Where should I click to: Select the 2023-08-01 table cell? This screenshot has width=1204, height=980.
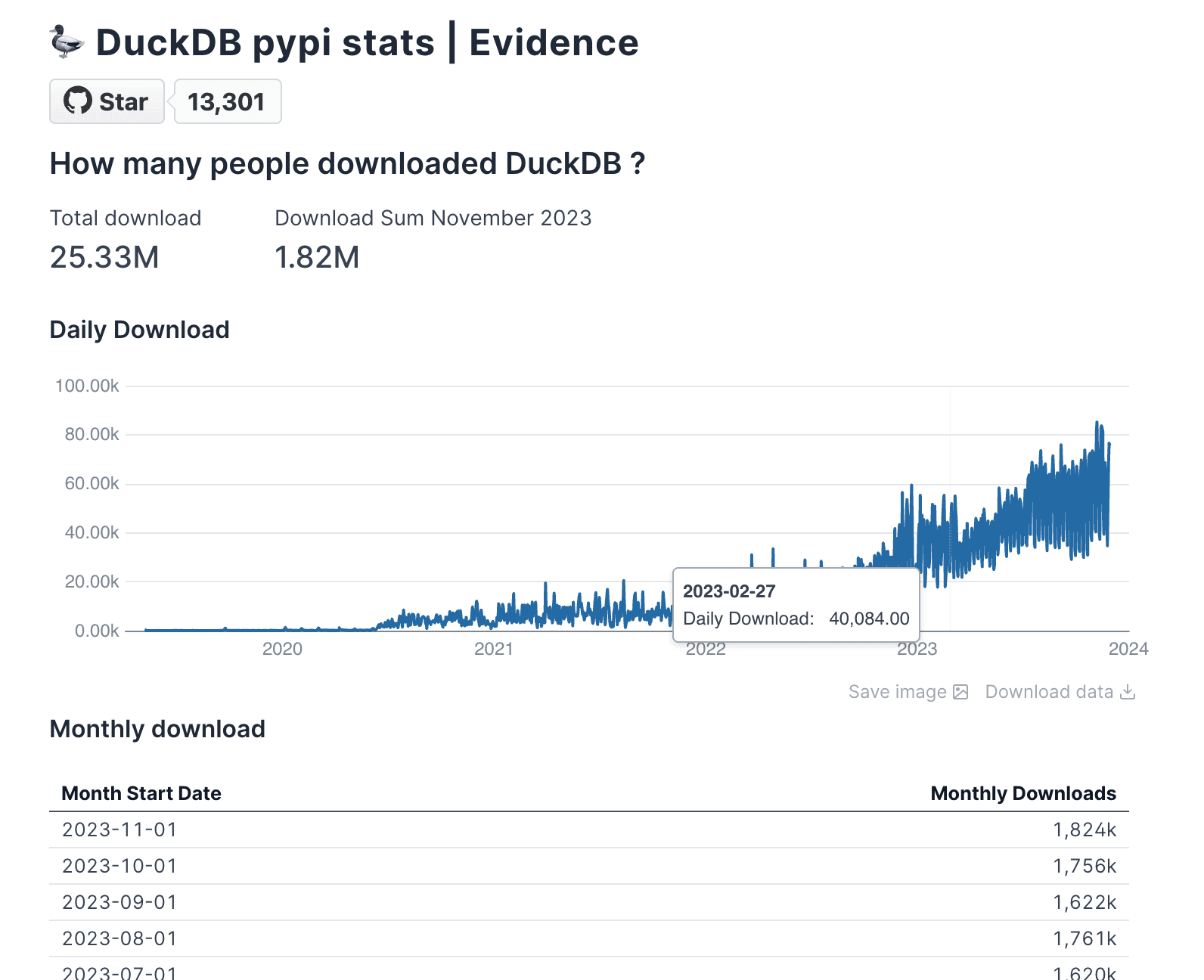click(119, 938)
